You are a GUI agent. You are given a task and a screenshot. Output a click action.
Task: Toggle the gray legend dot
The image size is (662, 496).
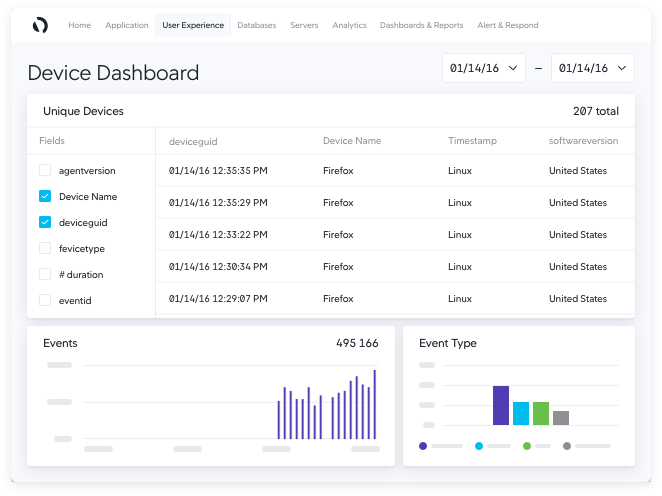pyautogui.click(x=567, y=446)
